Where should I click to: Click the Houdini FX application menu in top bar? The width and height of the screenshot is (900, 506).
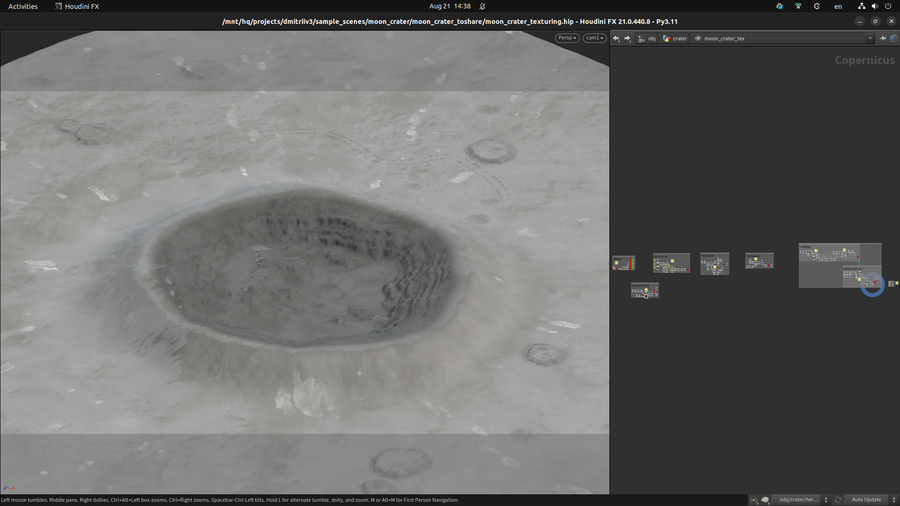click(x=77, y=6)
